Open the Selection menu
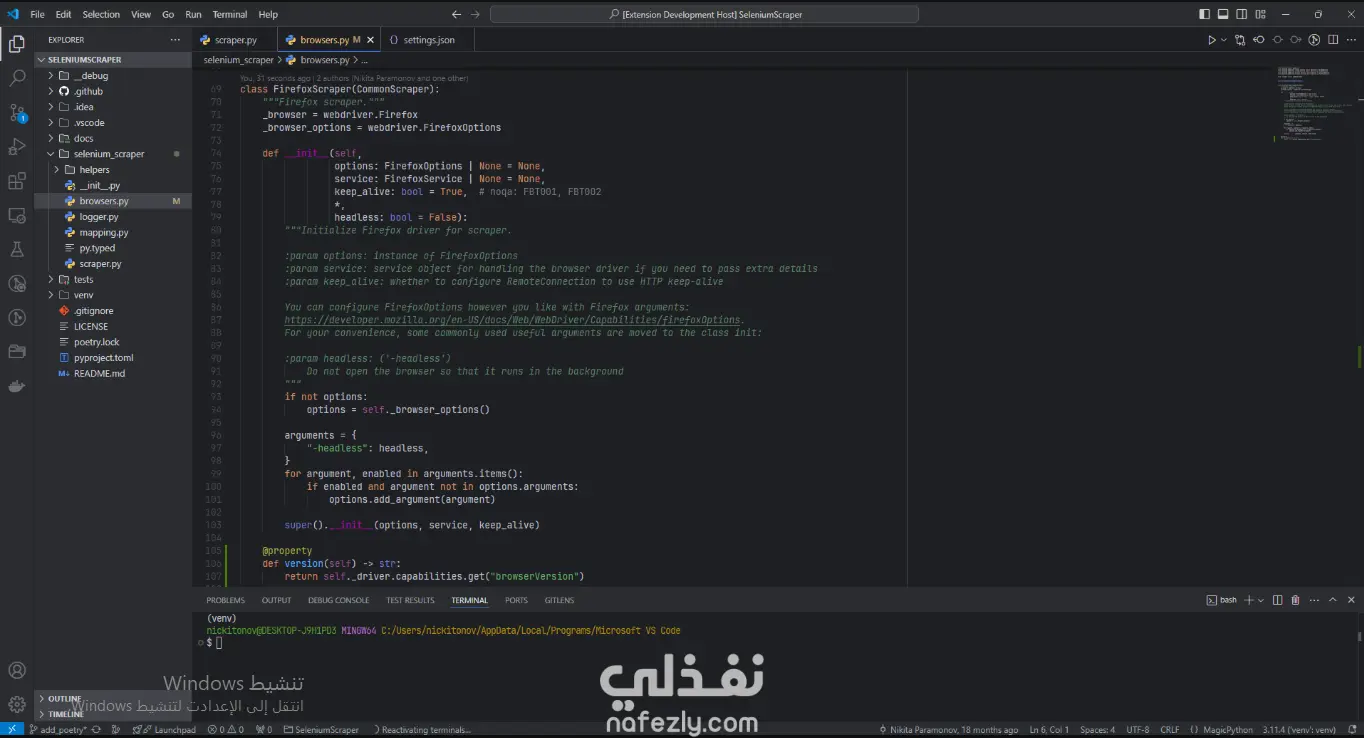The image size is (1364, 738). (101, 15)
